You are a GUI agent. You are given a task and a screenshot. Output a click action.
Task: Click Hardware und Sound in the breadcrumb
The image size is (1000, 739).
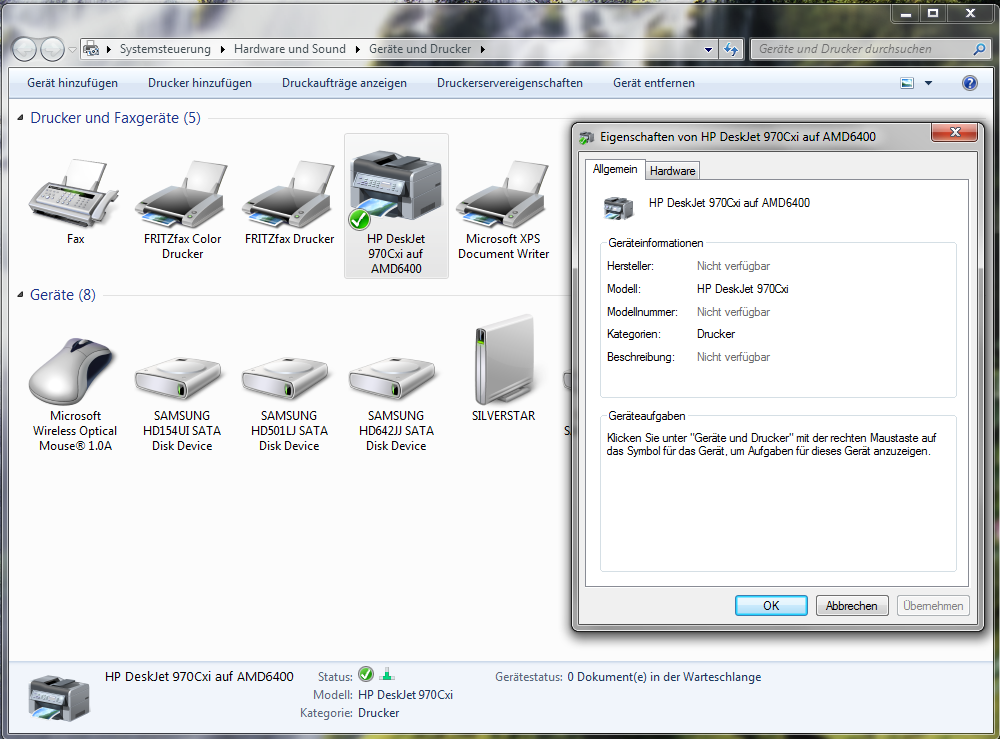pyautogui.click(x=290, y=49)
